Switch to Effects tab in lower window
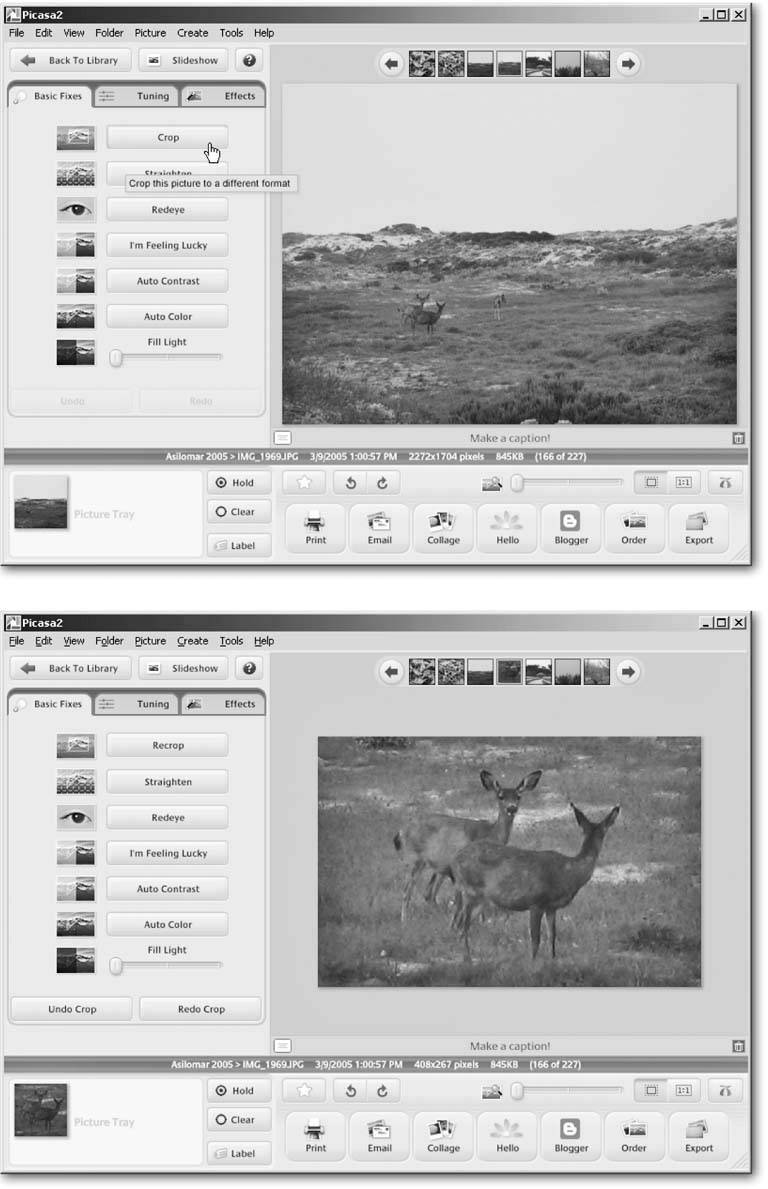The width and height of the screenshot is (768, 1189). tap(224, 704)
